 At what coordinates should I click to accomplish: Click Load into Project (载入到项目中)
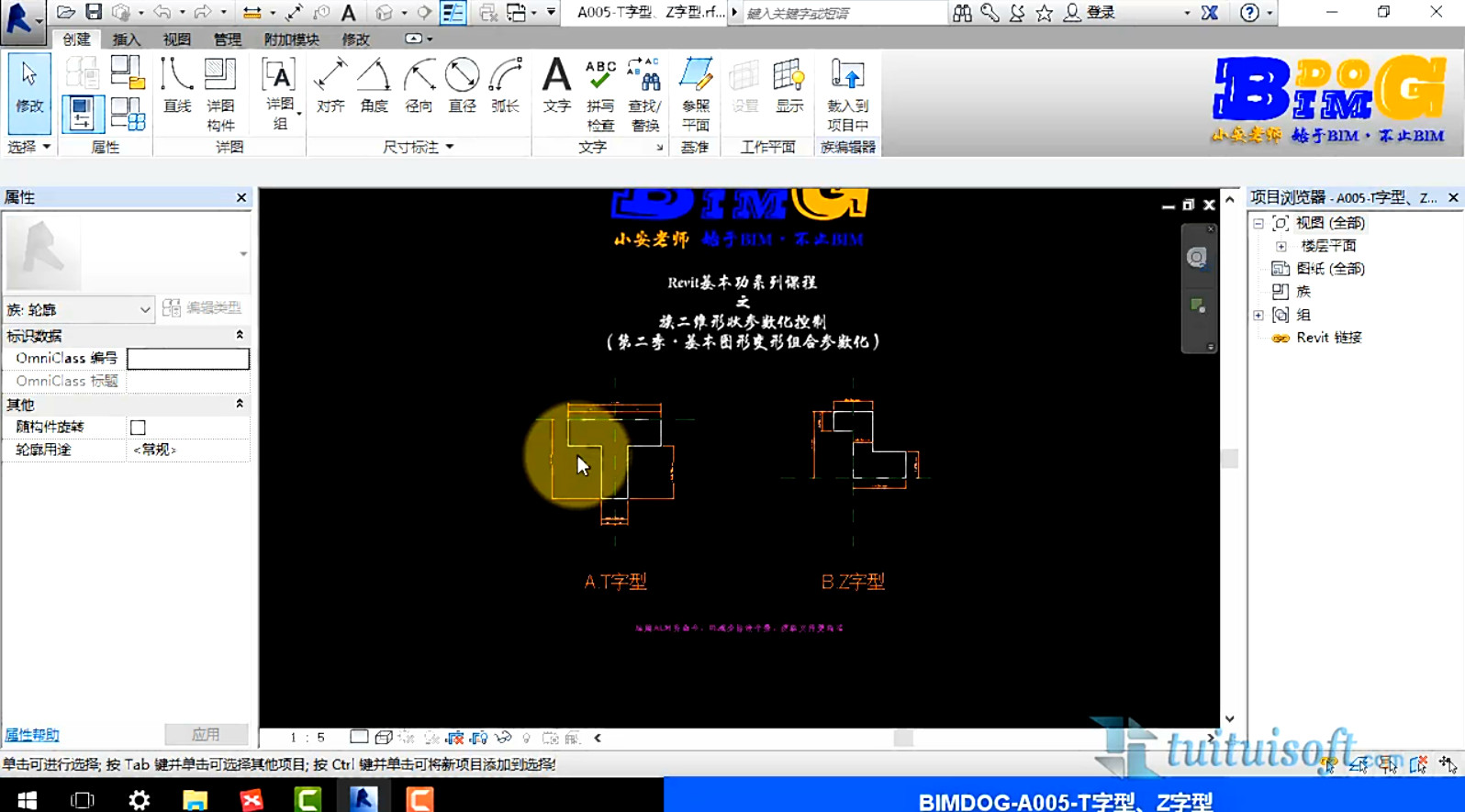click(x=847, y=95)
